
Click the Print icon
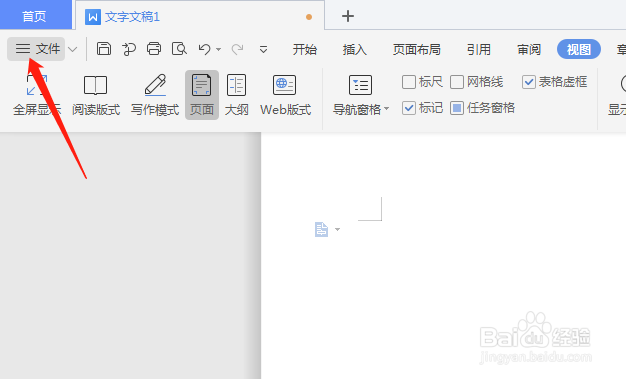pos(154,49)
